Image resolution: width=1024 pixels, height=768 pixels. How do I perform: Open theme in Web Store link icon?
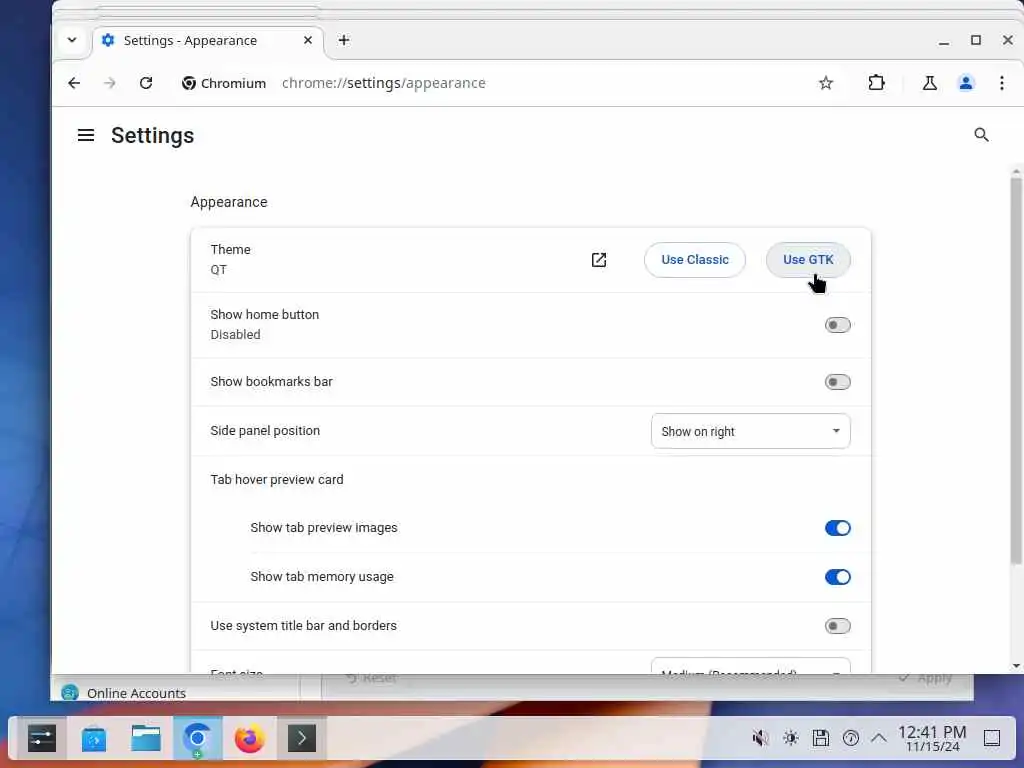[599, 260]
